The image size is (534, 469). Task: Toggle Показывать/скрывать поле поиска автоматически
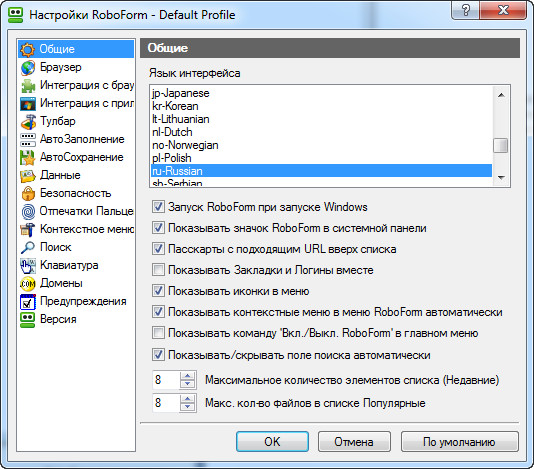click(158, 355)
